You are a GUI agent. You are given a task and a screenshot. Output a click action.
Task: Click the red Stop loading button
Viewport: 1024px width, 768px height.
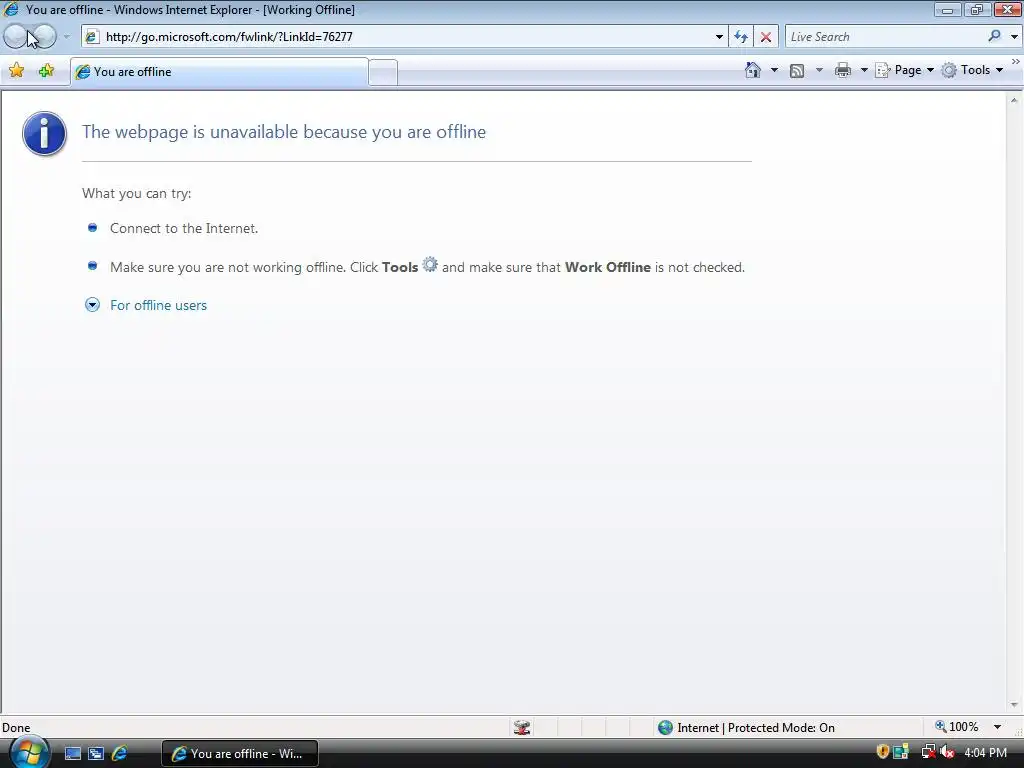[x=766, y=37]
